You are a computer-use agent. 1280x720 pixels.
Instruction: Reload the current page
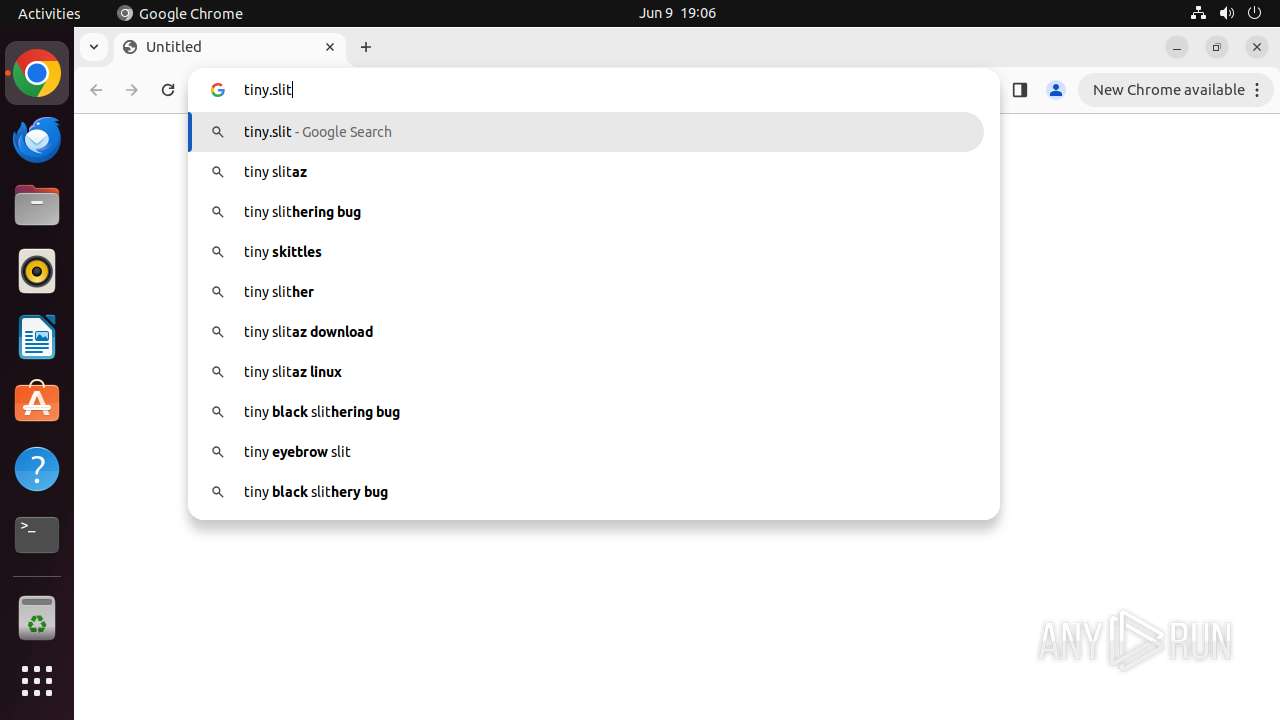168,90
